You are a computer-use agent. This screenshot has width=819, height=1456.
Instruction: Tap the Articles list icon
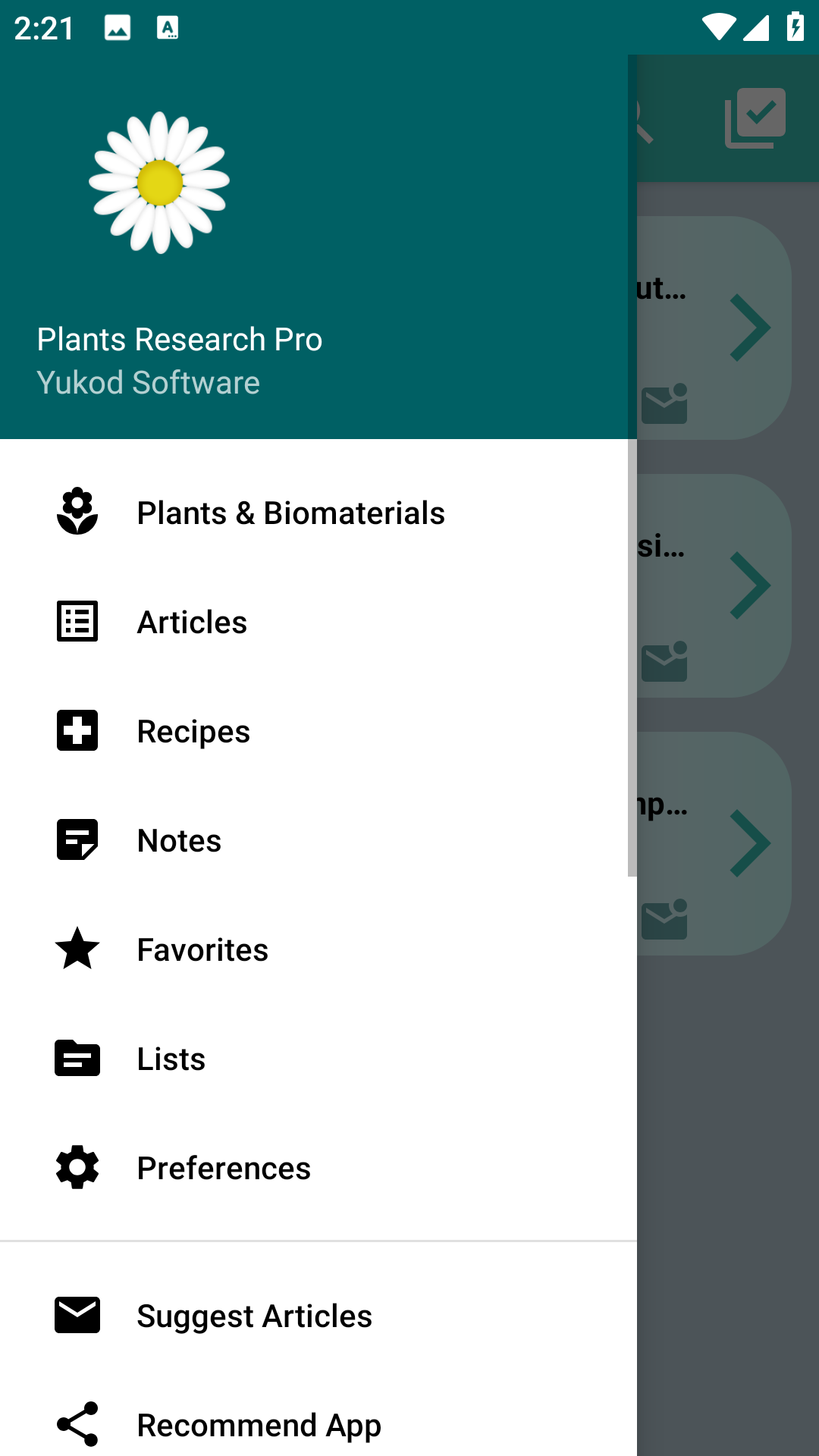tap(77, 621)
